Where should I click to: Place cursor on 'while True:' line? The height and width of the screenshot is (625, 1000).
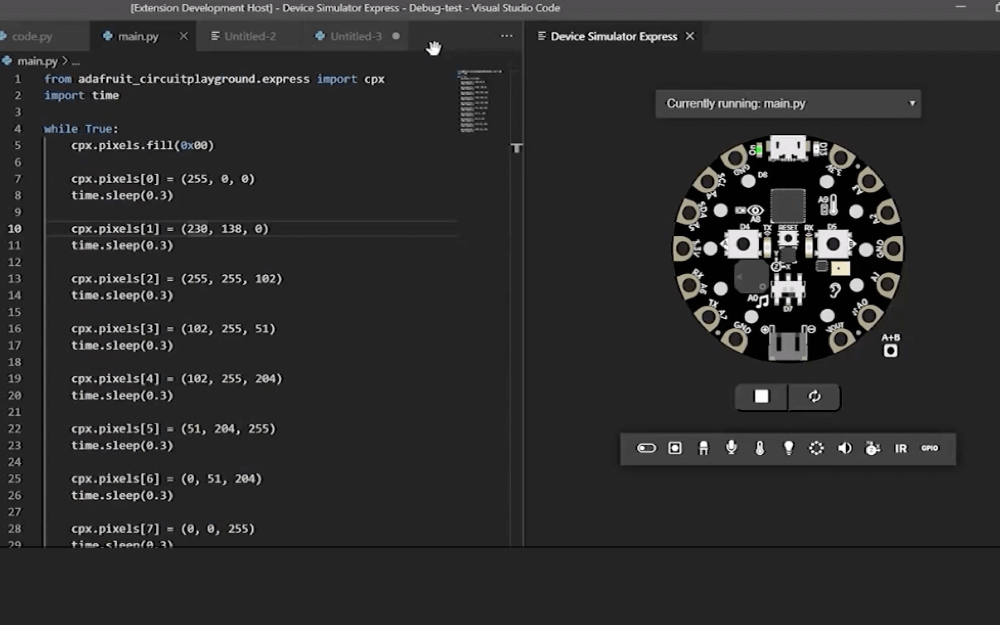[81, 129]
